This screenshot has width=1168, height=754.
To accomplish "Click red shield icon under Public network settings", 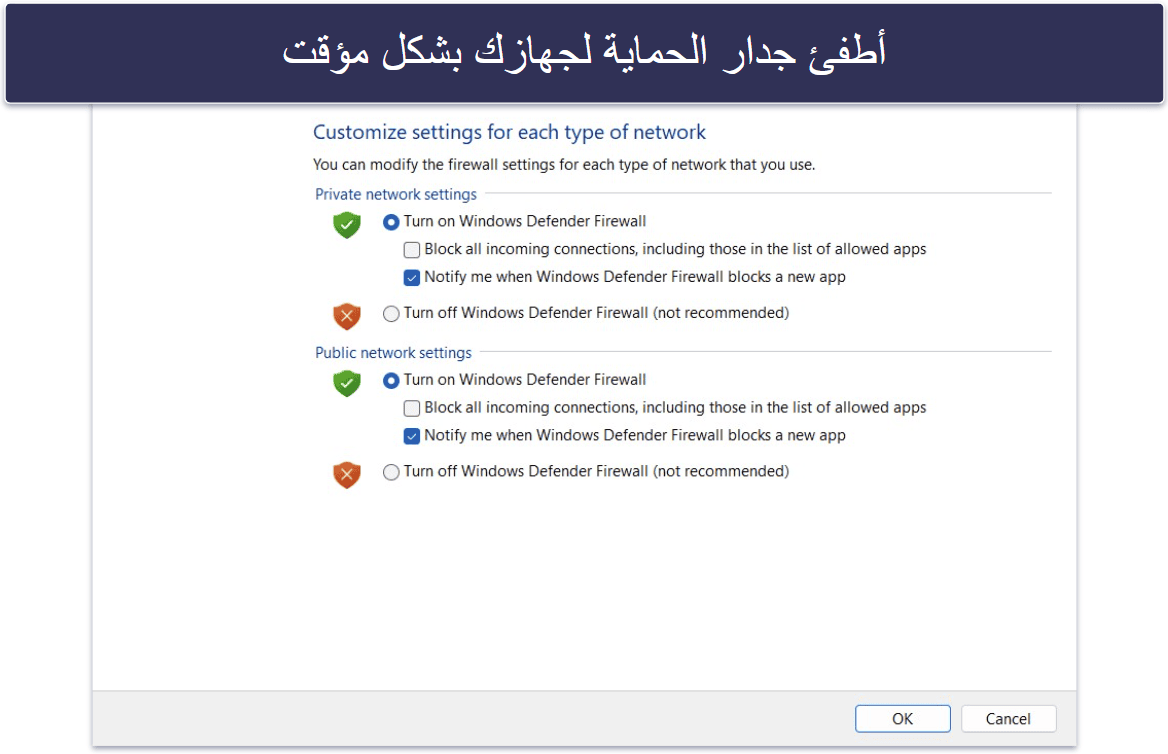I will [346, 475].
